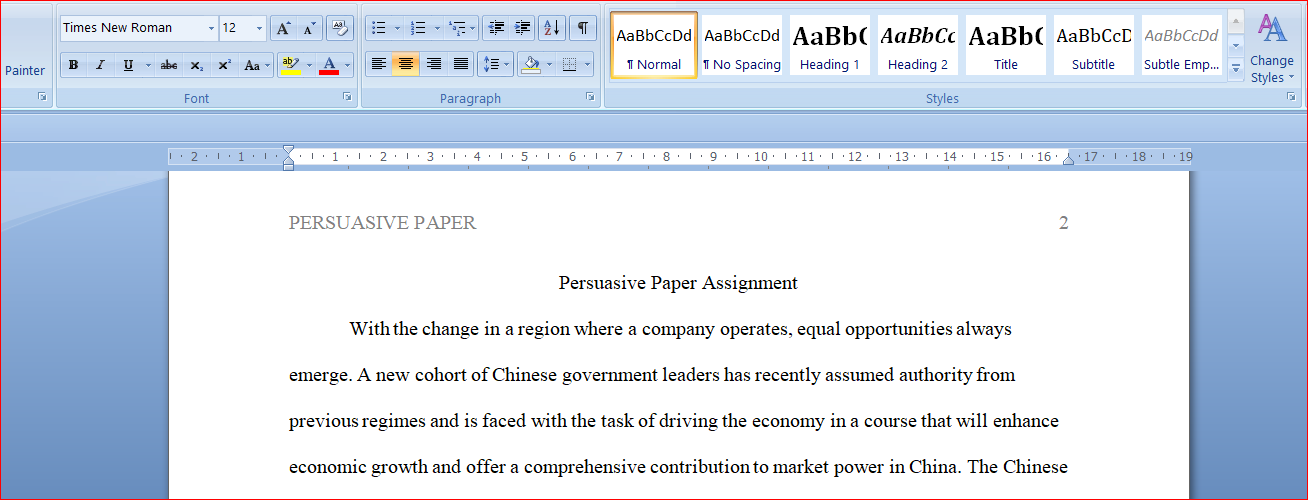Open the font size dropdown
Screen dimensions: 1308x500
[260, 28]
